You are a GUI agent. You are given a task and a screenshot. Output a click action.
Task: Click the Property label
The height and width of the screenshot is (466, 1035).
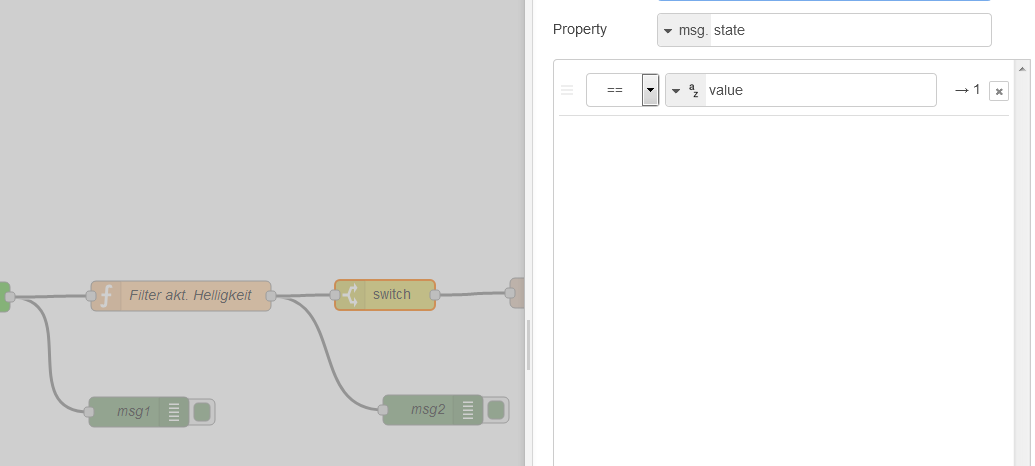[x=580, y=30]
